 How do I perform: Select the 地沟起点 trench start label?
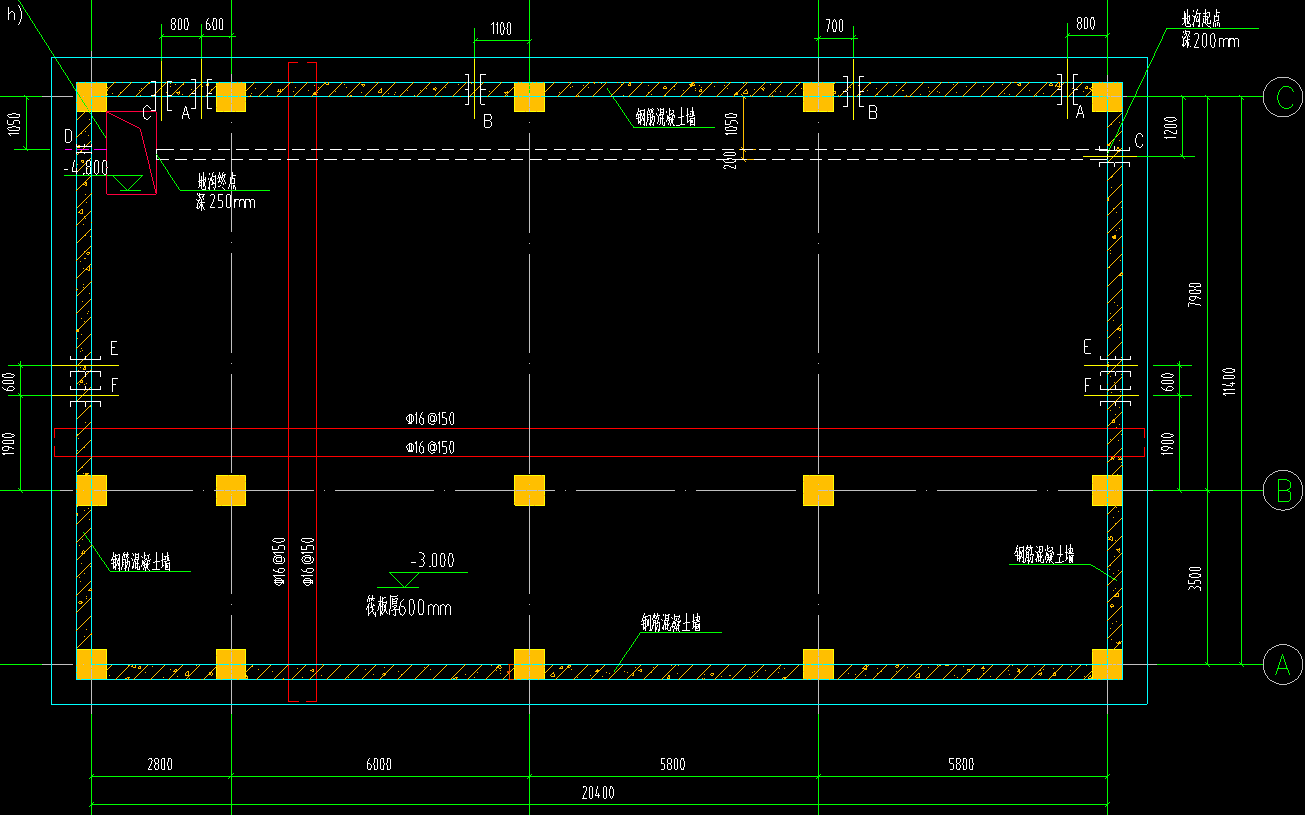pyautogui.click(x=1201, y=21)
